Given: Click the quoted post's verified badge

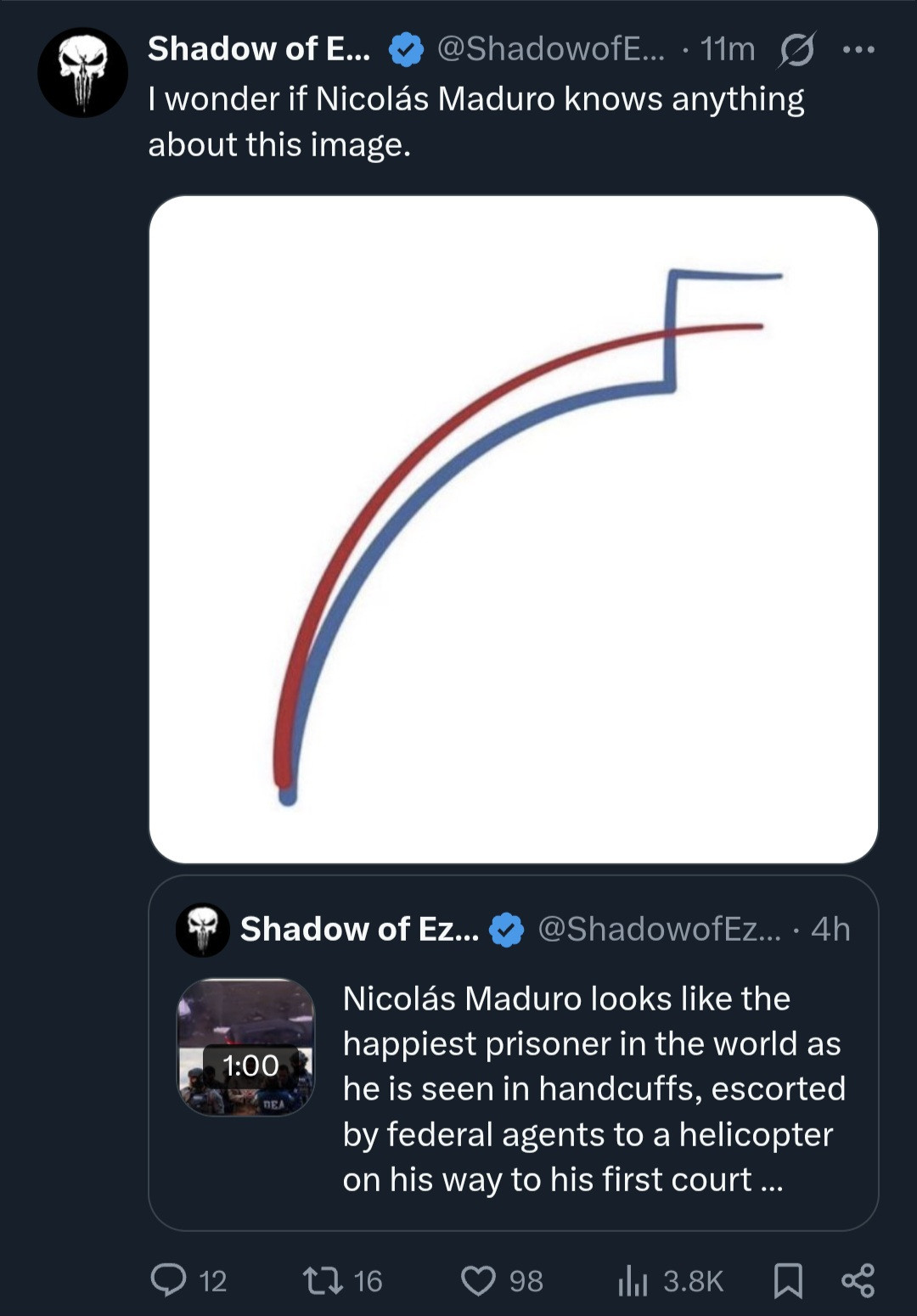Looking at the screenshot, I should (507, 930).
